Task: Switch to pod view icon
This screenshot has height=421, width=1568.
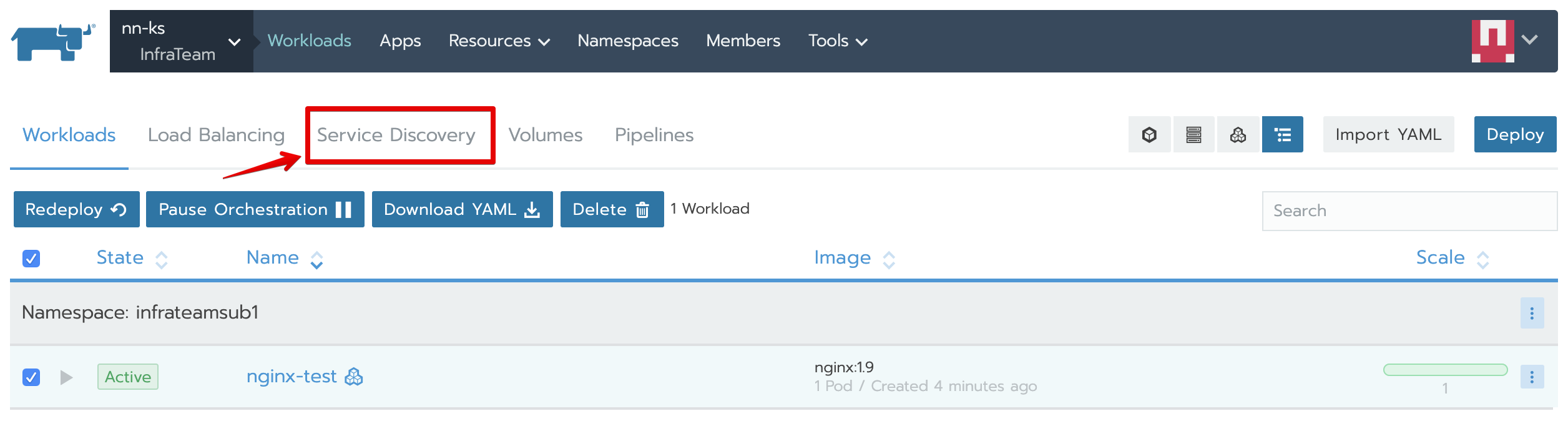Action: [x=1149, y=134]
